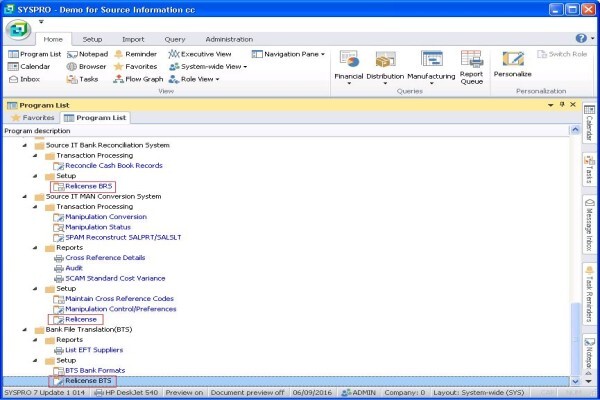Collapse Source IT Bank Reconciliation System node

pos(25,145)
